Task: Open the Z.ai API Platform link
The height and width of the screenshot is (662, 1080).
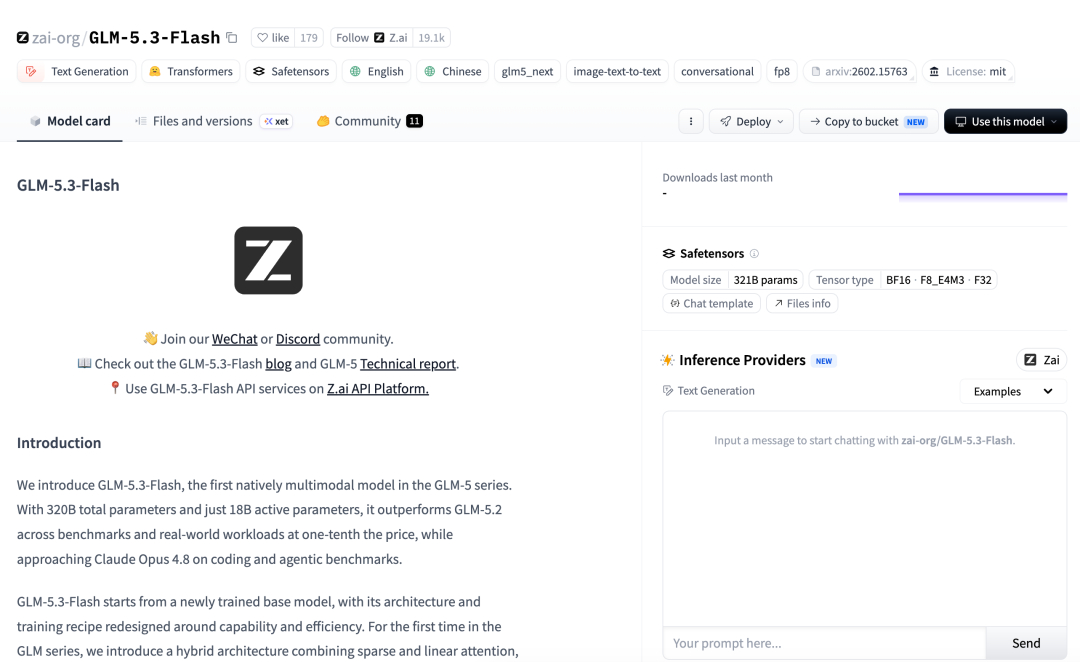Action: (x=377, y=389)
